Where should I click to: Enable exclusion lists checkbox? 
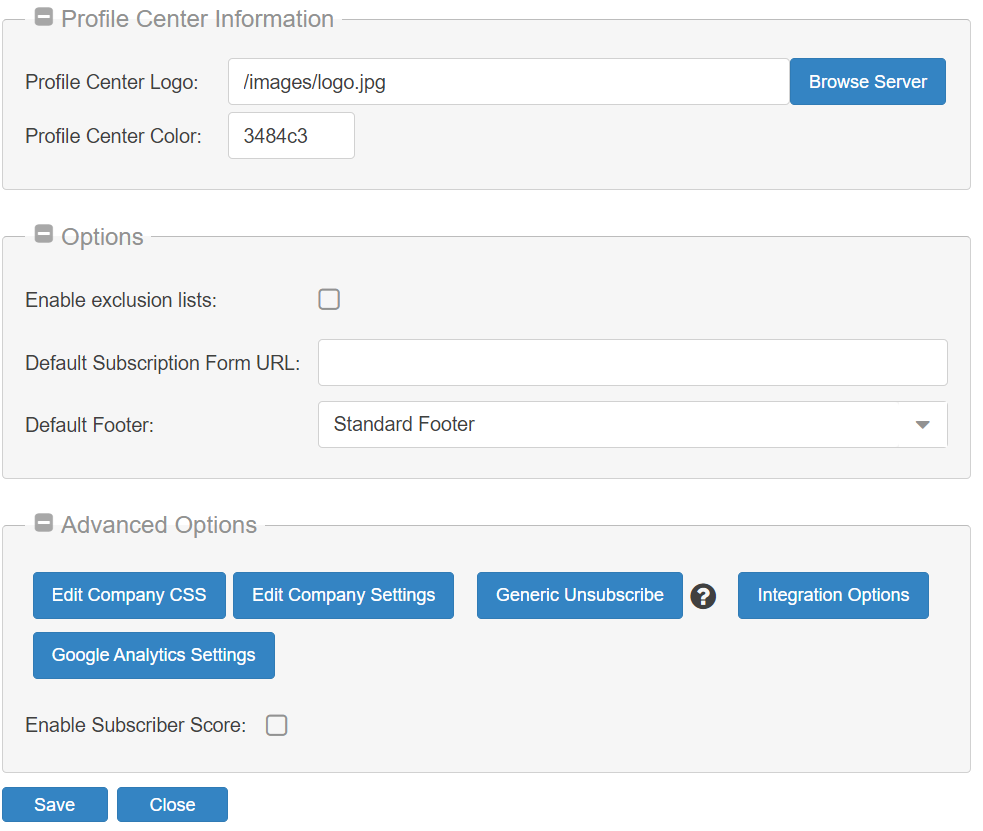tap(329, 300)
